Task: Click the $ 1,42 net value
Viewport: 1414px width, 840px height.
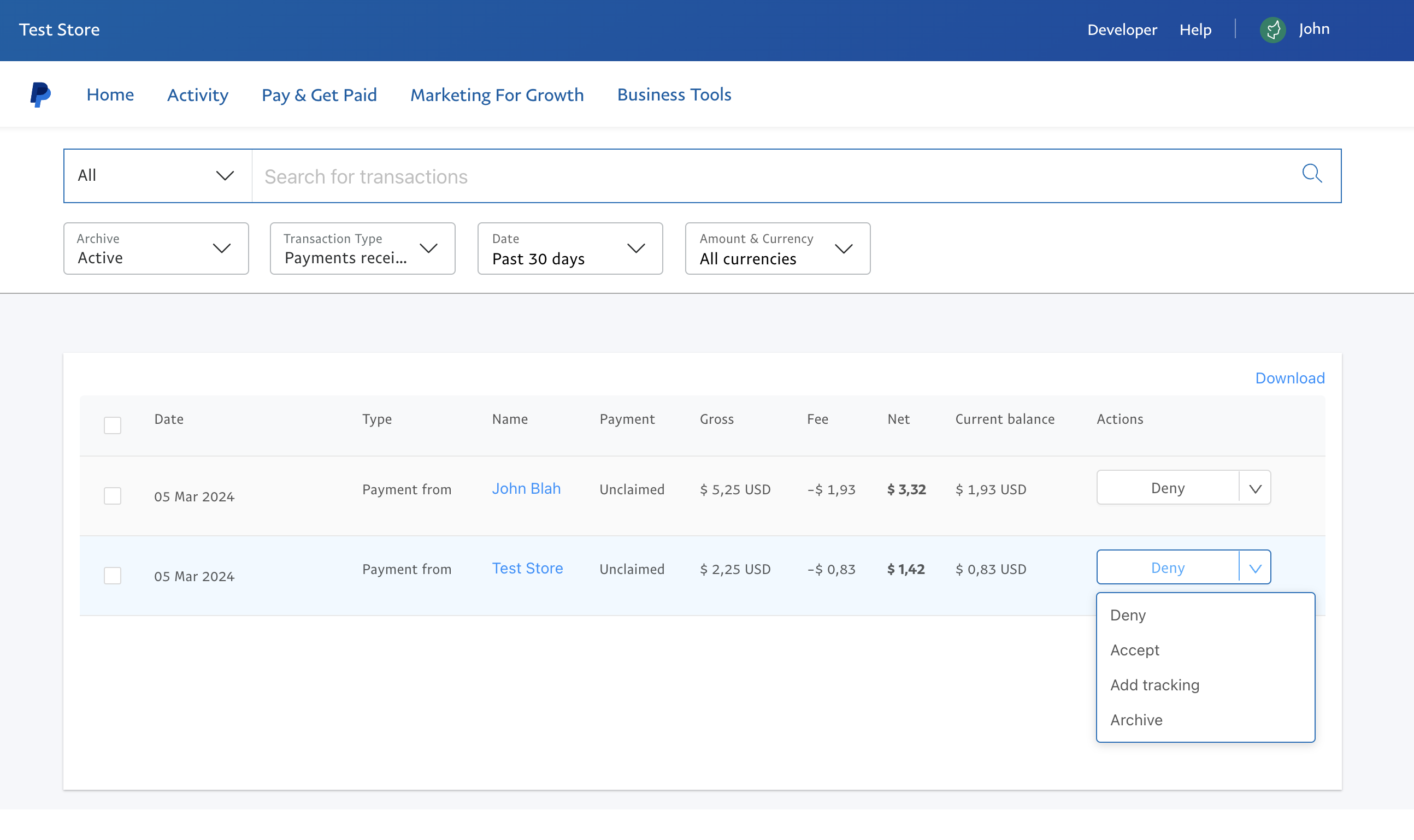Action: (905, 569)
